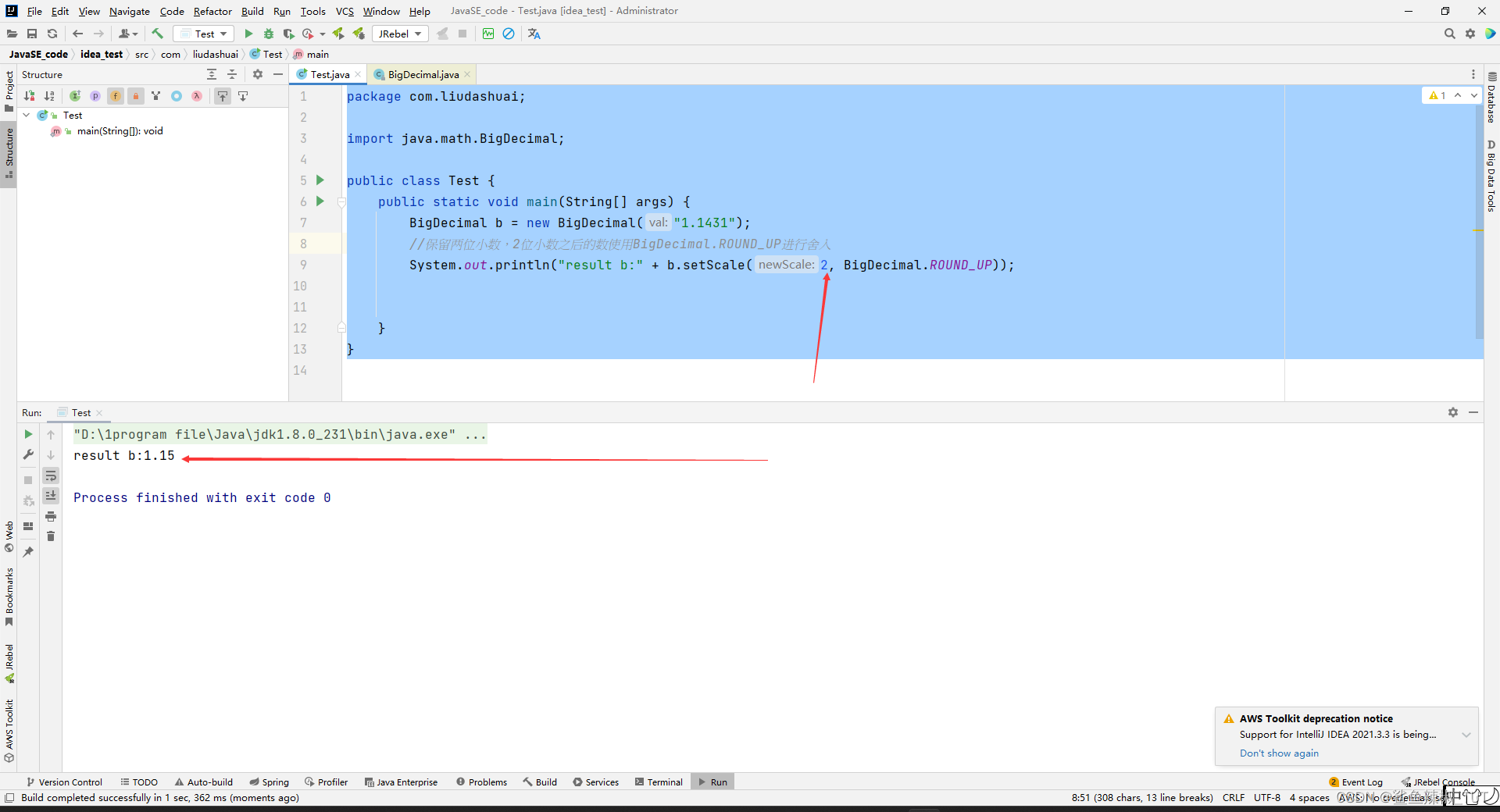This screenshot has width=1500, height=812.
Task: Collapse the Test class tree node
Action: 27,115
